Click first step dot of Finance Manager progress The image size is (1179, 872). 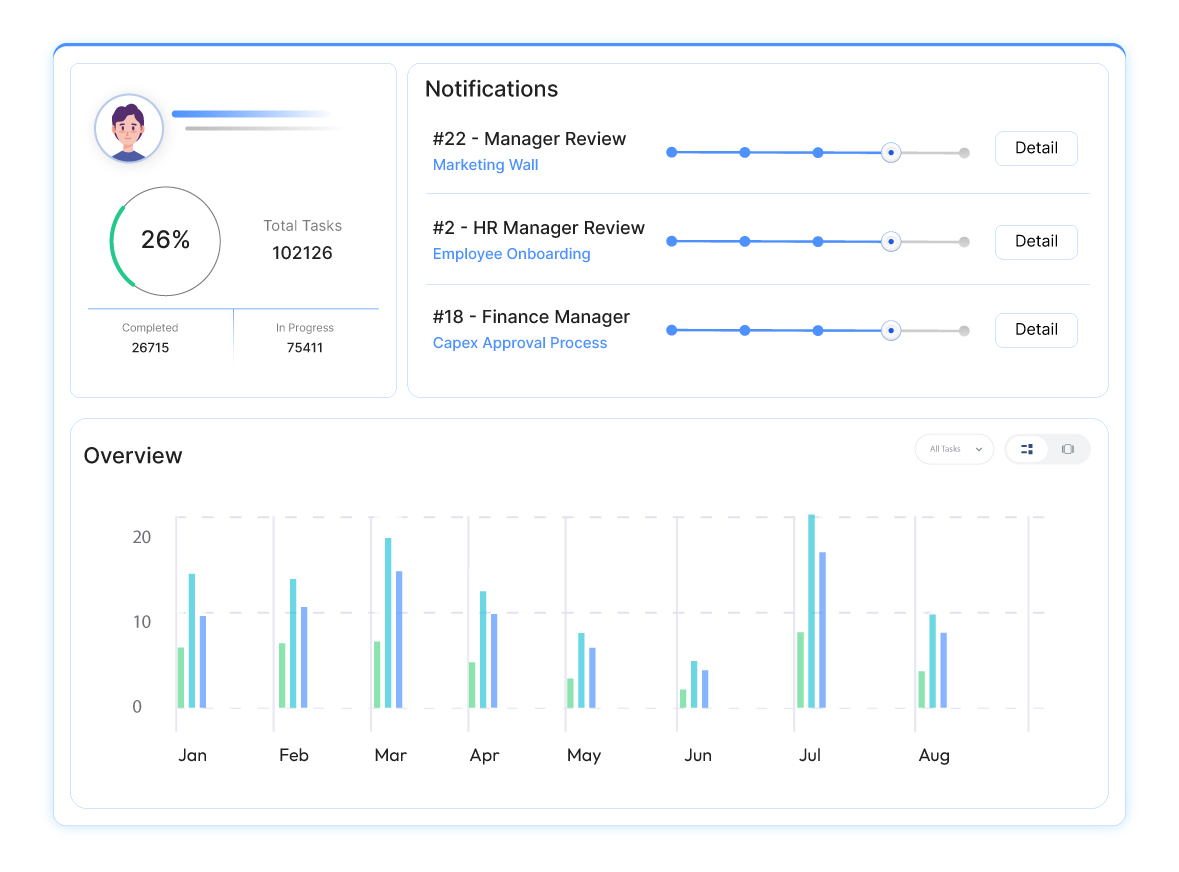(672, 330)
